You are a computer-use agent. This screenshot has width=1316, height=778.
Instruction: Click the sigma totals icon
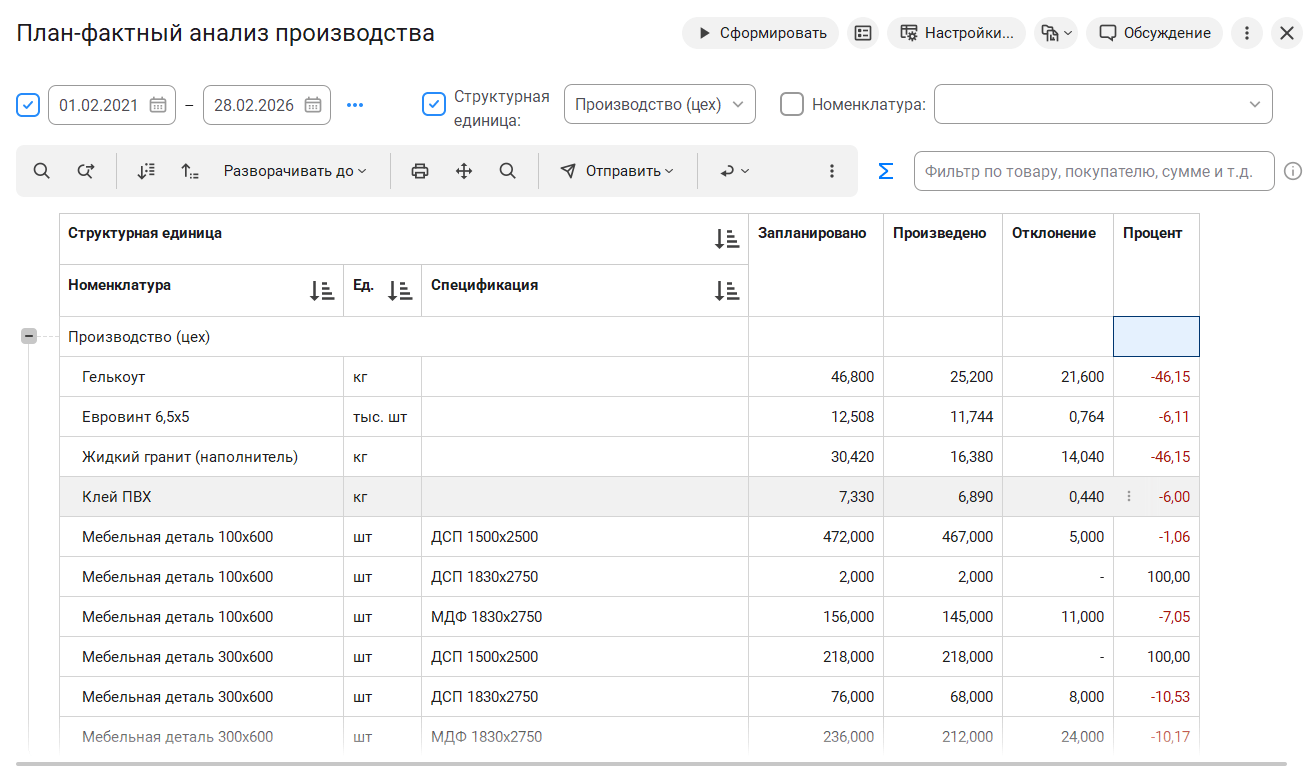(885, 171)
